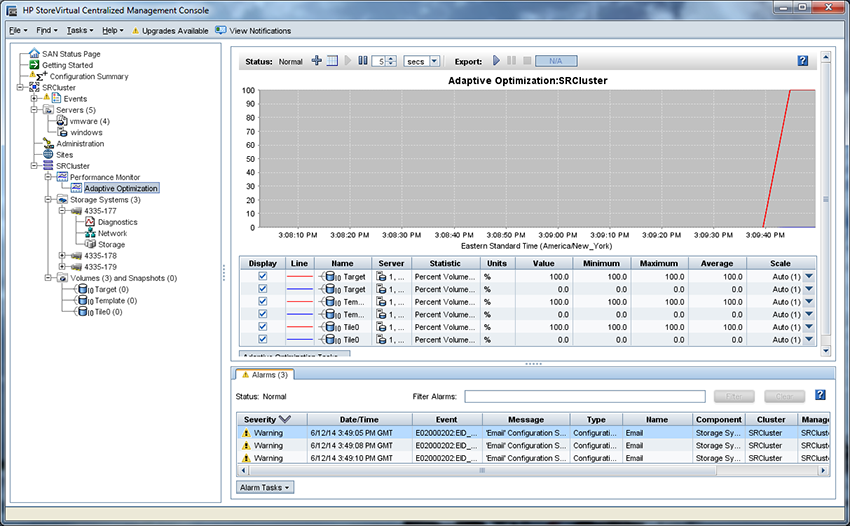Uncheck Display for second Tile0 row

[262, 339]
